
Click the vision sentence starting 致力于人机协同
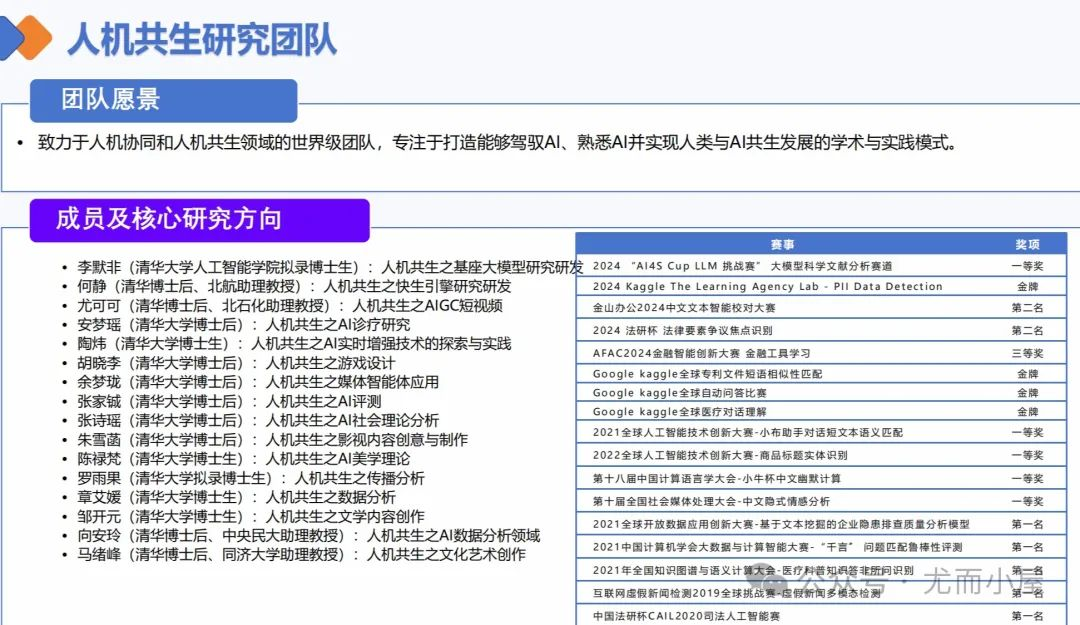[x=497, y=143]
